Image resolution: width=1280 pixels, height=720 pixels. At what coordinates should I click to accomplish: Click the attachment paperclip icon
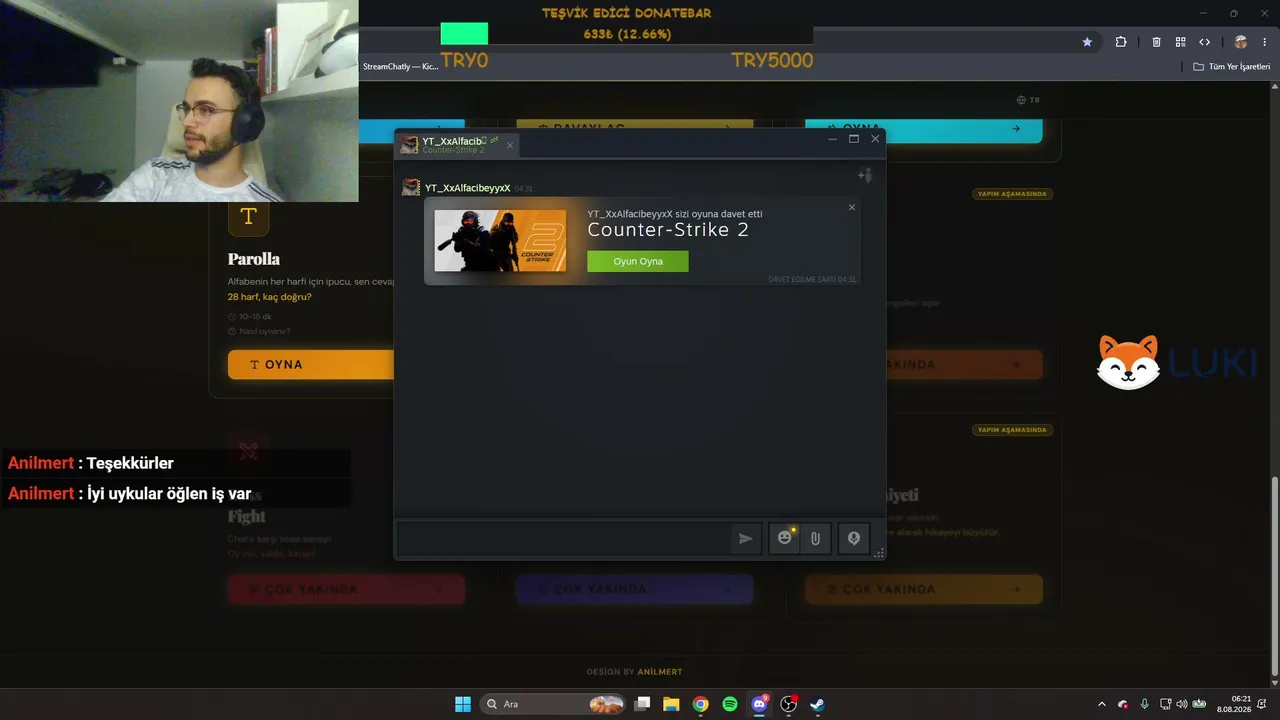815,538
